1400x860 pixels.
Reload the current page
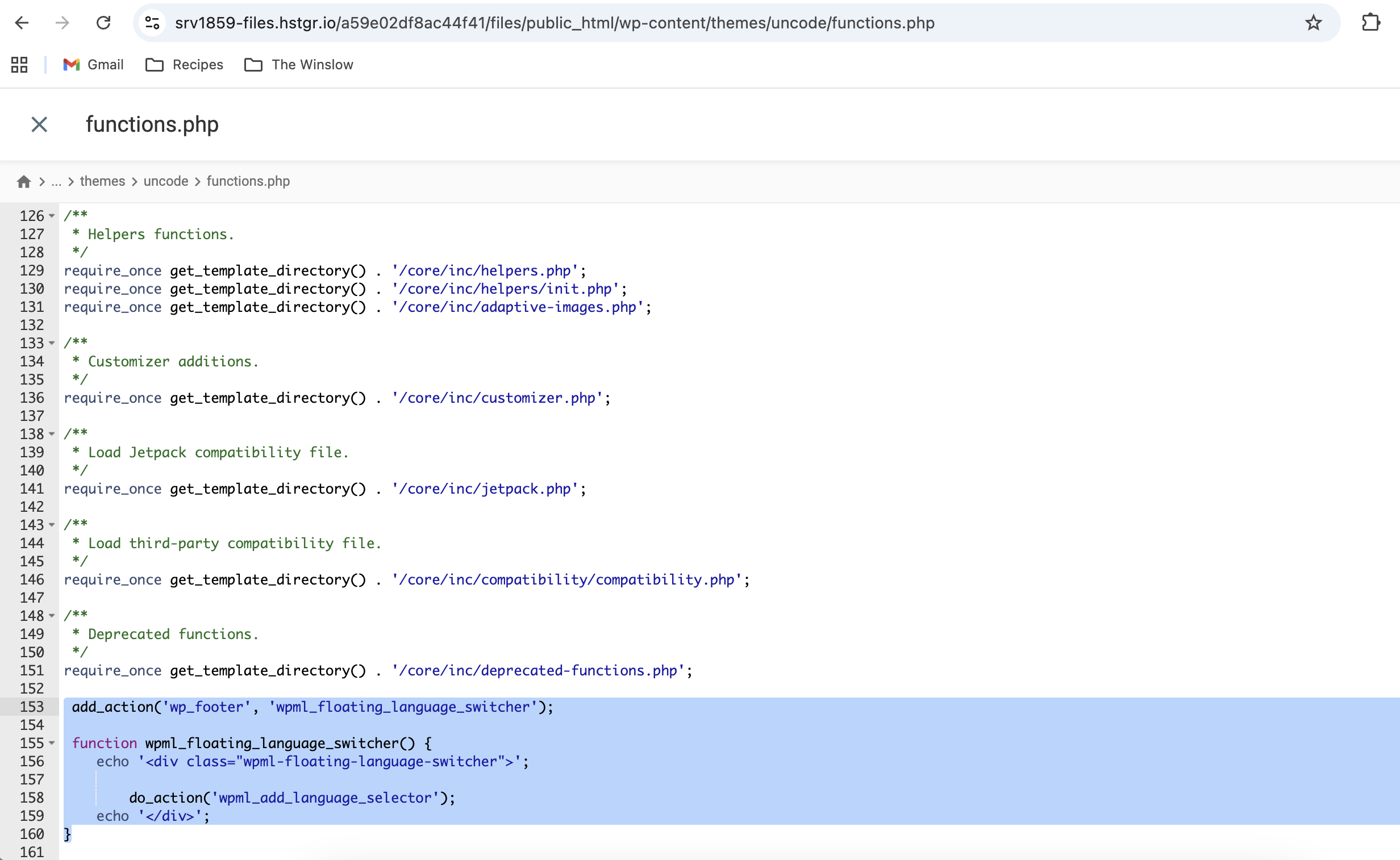[103, 23]
